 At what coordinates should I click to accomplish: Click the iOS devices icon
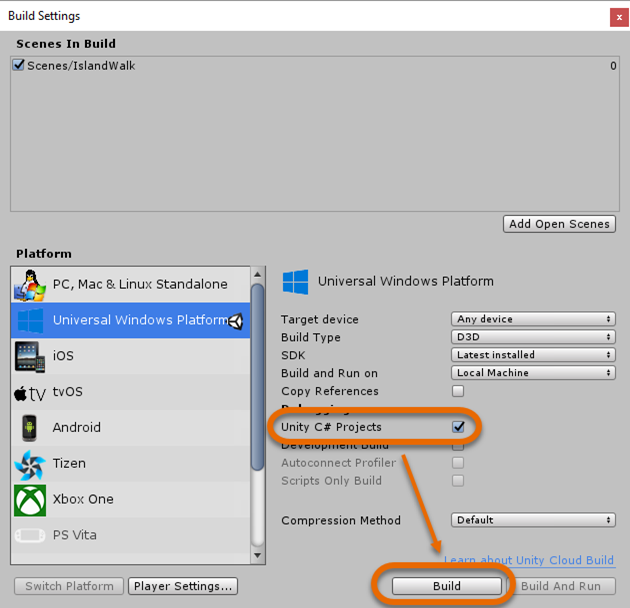29,356
